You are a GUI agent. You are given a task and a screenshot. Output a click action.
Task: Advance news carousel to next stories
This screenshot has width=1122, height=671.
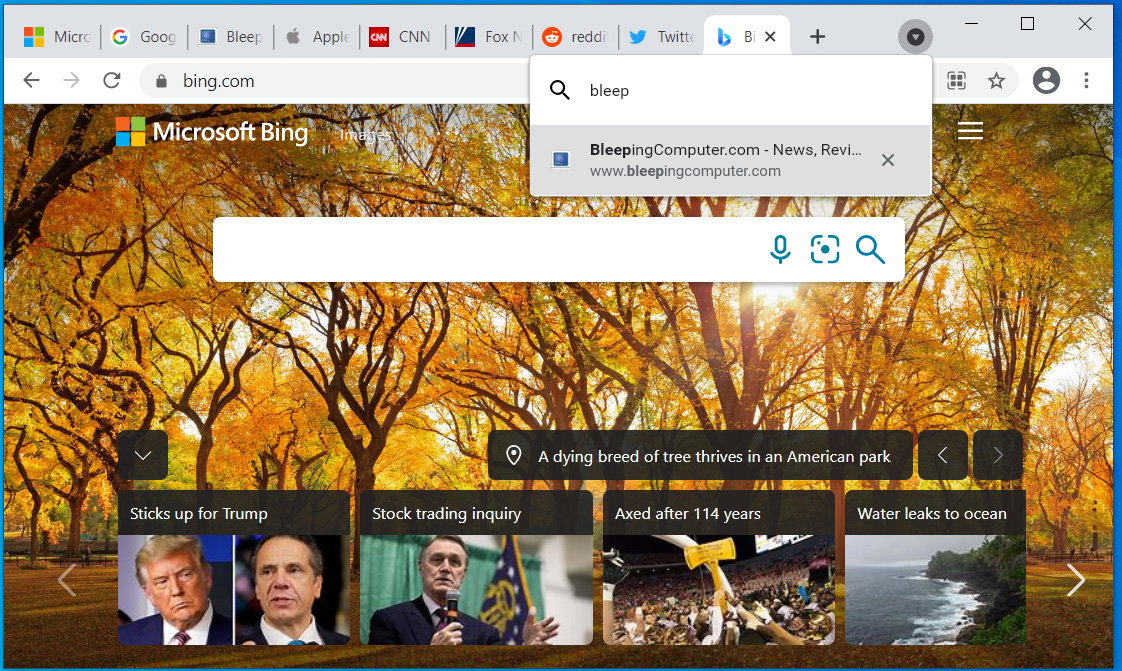pyautogui.click(x=1076, y=579)
